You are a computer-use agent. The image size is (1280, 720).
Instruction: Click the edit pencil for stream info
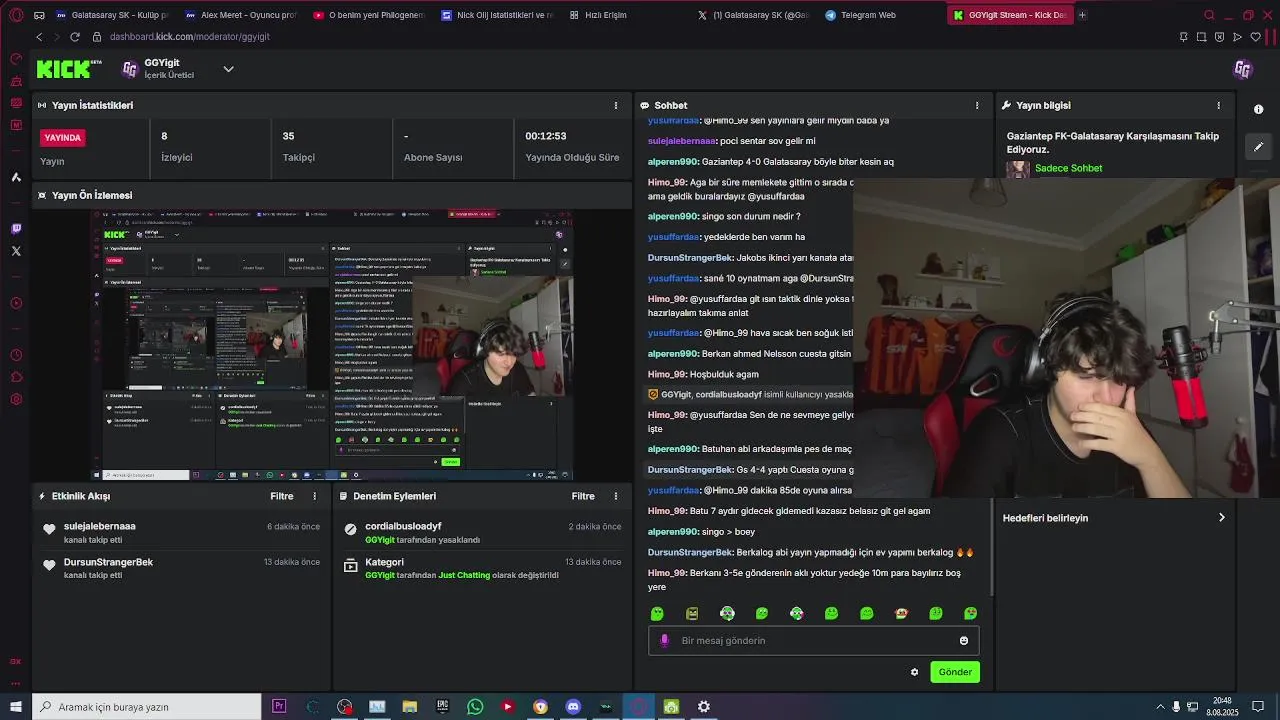tap(1259, 146)
